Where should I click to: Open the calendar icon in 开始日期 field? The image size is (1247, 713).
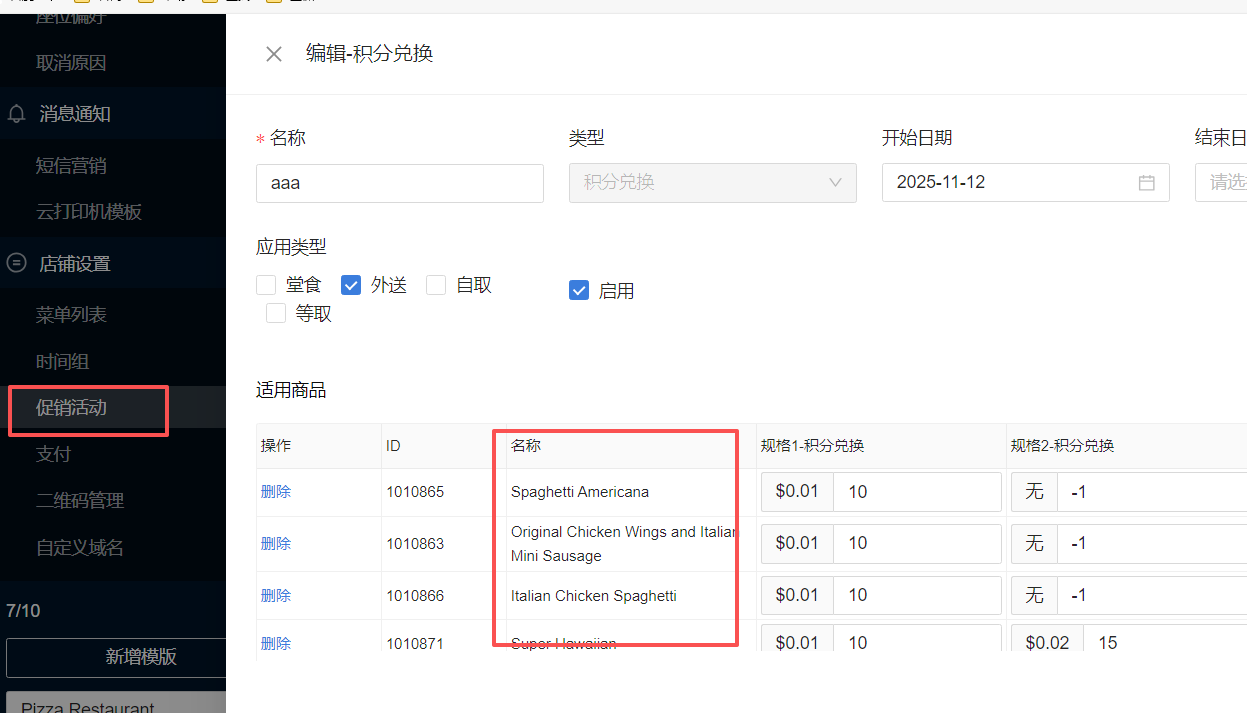[x=1146, y=183]
